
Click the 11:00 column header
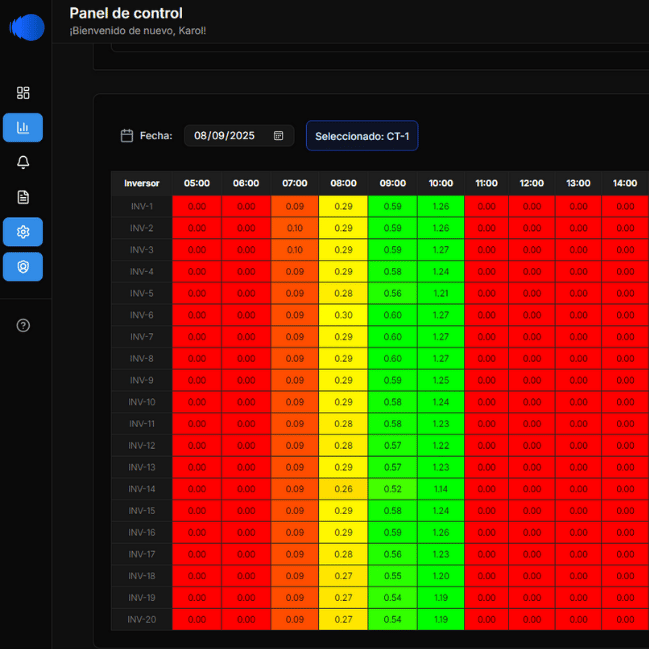[487, 183]
